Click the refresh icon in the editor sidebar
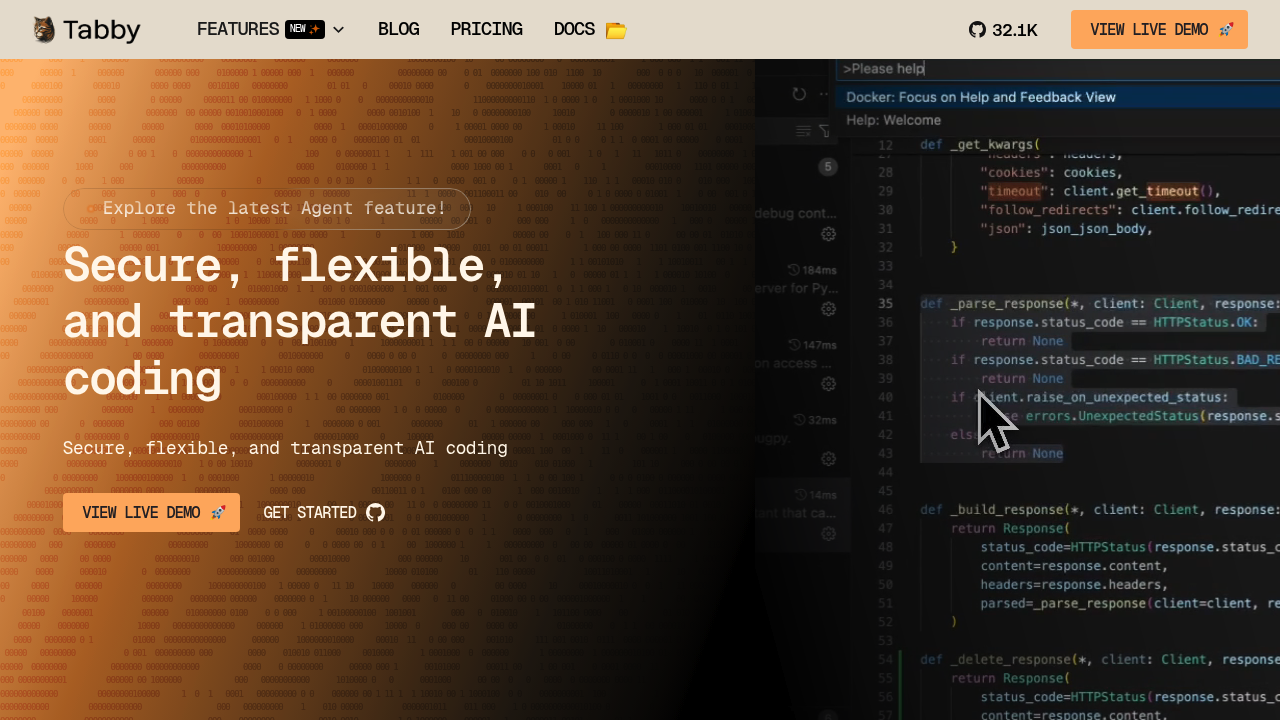 [799, 94]
